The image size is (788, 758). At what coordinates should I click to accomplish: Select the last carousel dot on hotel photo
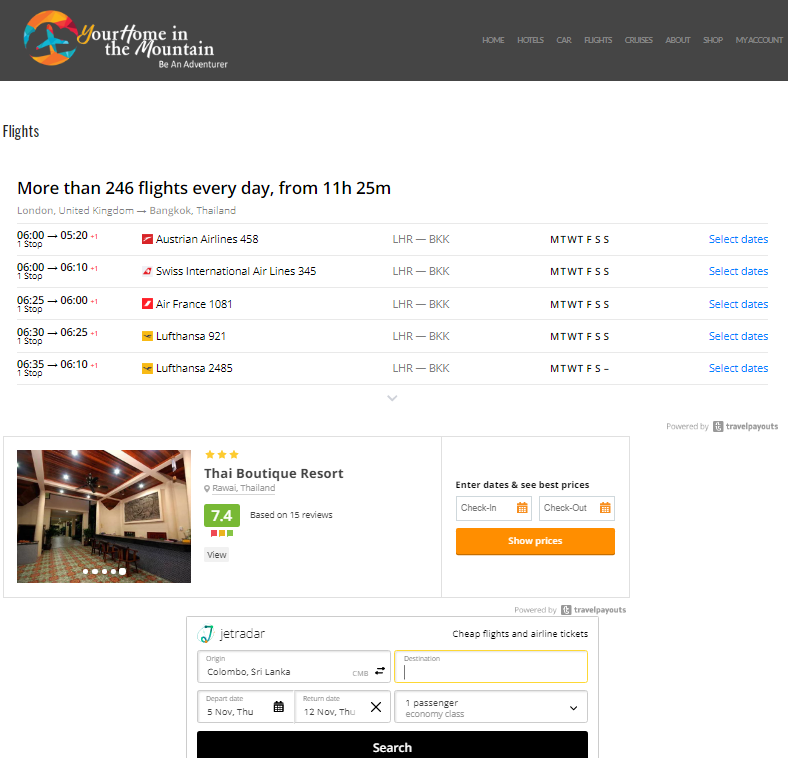122,572
